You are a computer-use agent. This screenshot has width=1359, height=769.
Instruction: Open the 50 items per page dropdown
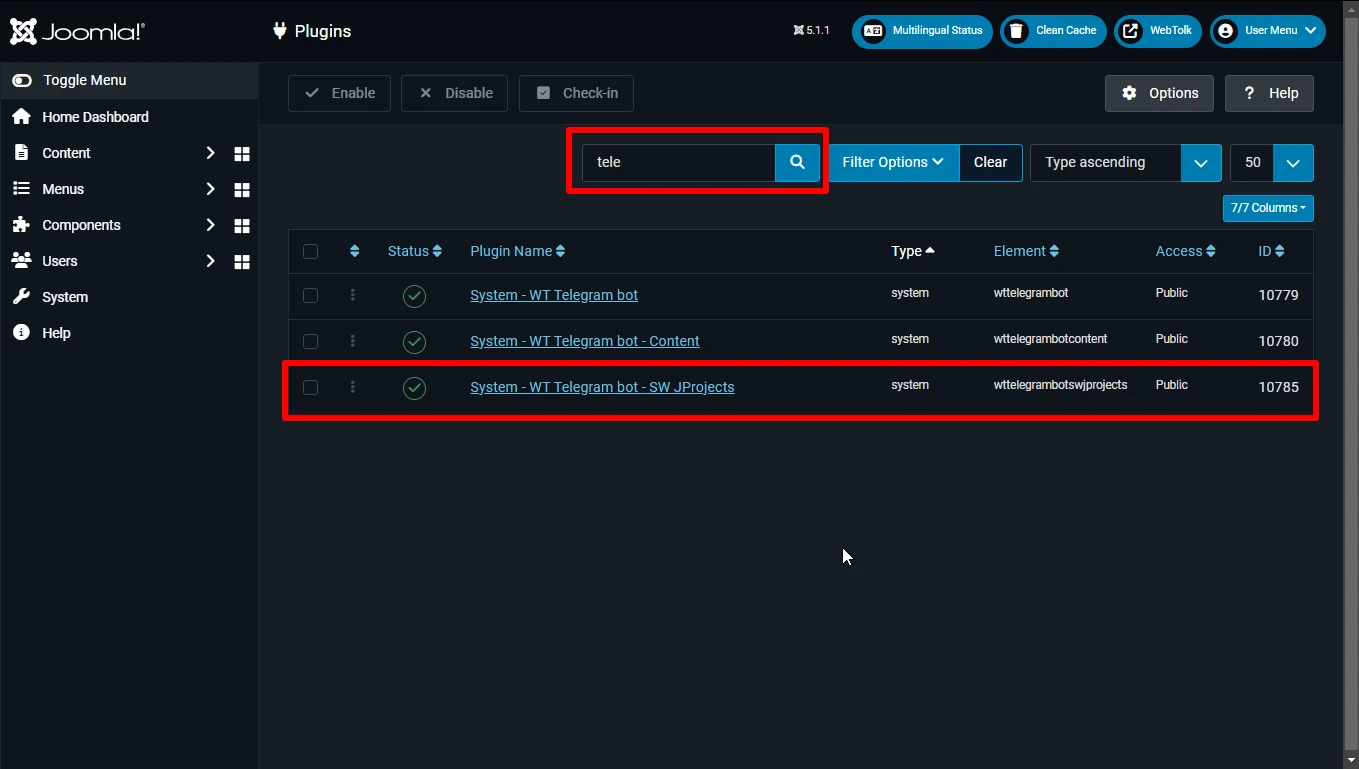coord(1271,162)
